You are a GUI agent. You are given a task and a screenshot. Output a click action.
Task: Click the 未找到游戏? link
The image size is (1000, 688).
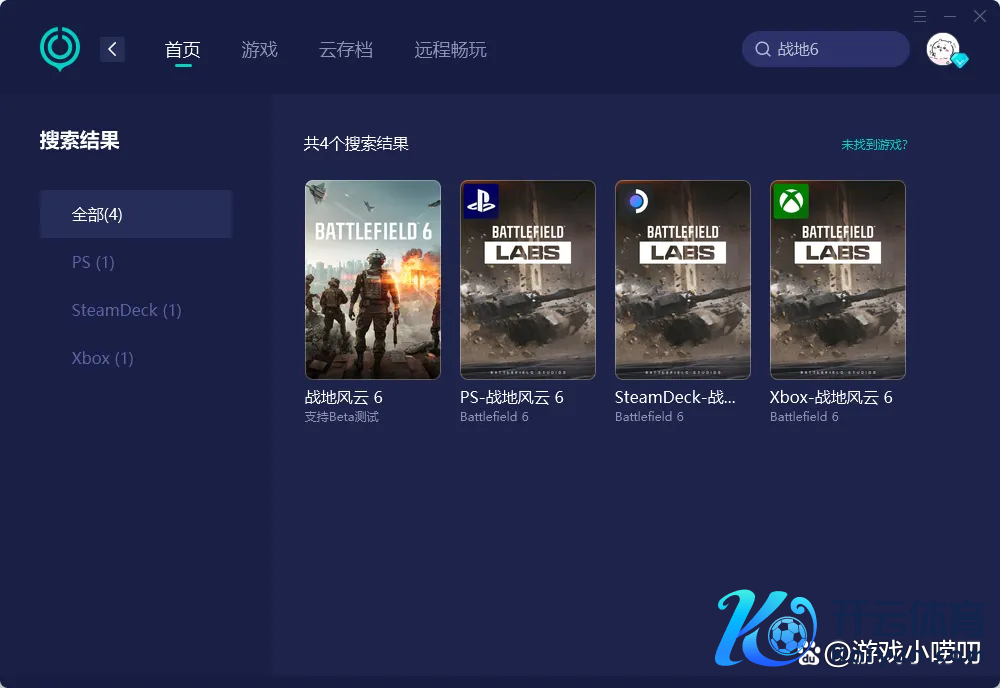(874, 144)
